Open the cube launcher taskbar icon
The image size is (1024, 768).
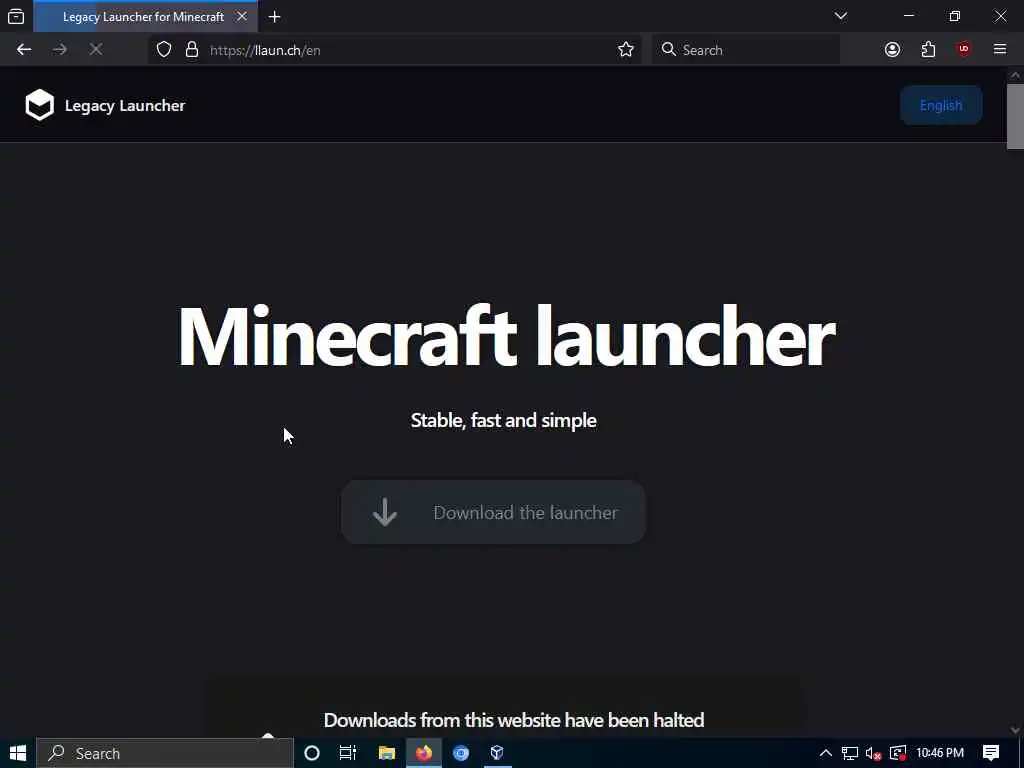(x=497, y=753)
